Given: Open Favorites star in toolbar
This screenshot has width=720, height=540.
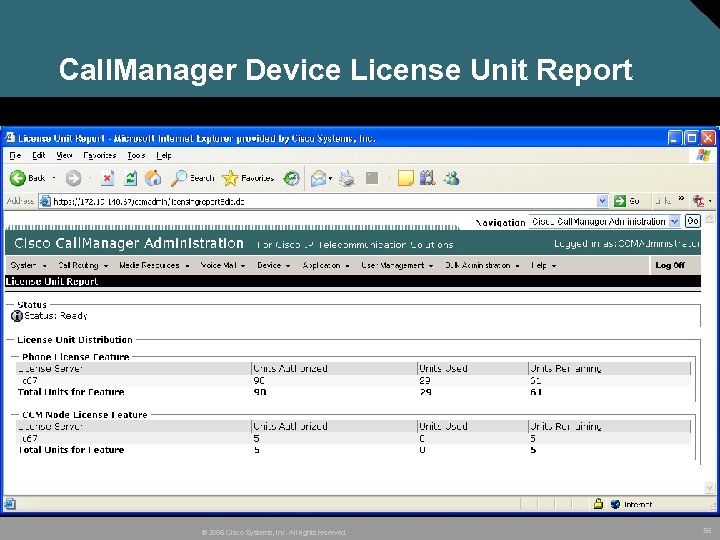Looking at the screenshot, I should 248,178.
